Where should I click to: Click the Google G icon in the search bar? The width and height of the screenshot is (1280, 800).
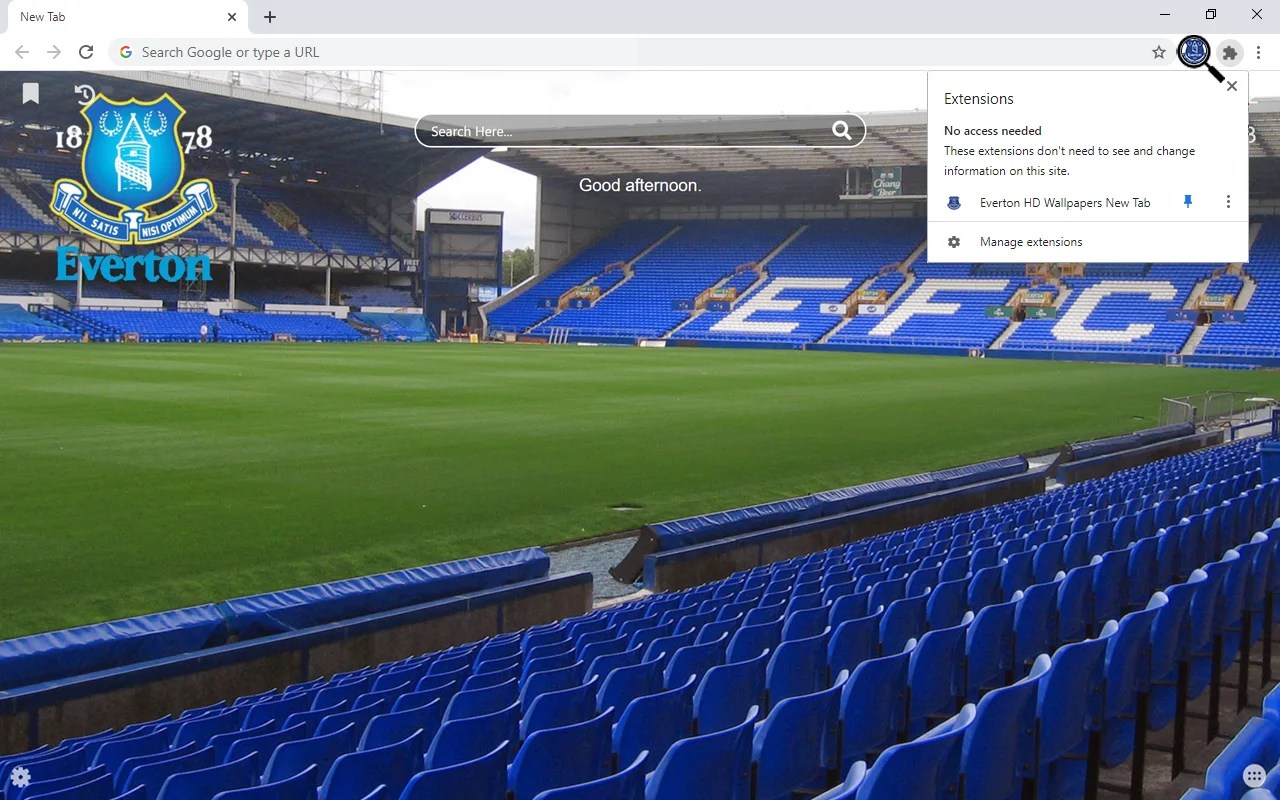point(125,52)
